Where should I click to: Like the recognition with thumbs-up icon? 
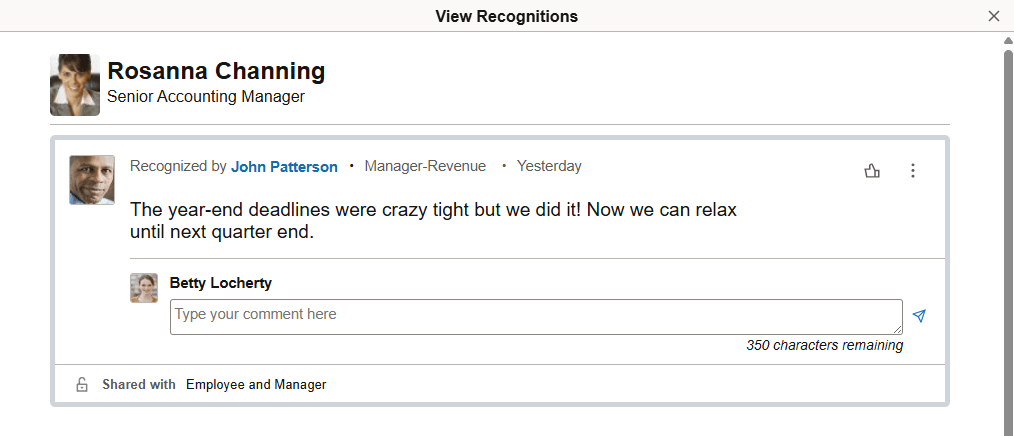871,171
